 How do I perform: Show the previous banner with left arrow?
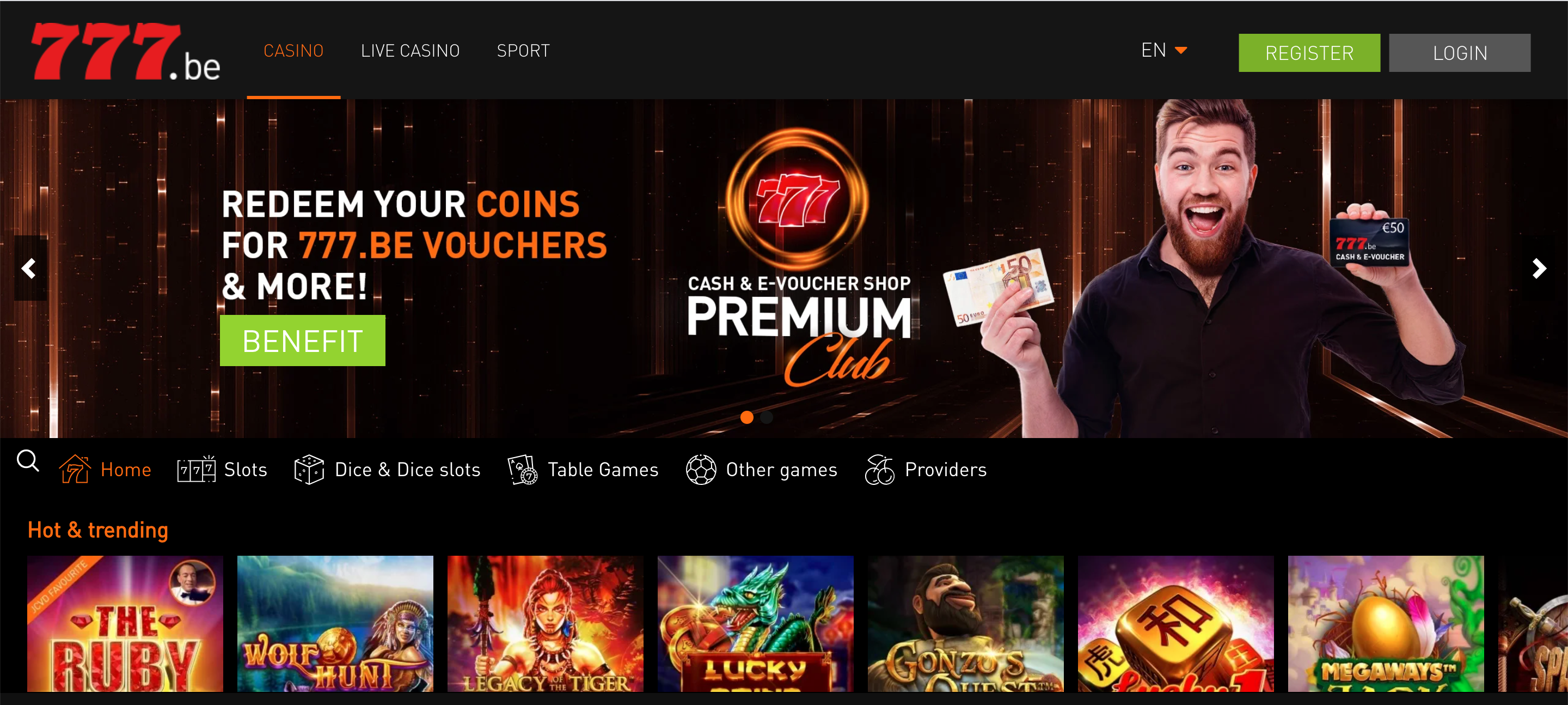30,268
